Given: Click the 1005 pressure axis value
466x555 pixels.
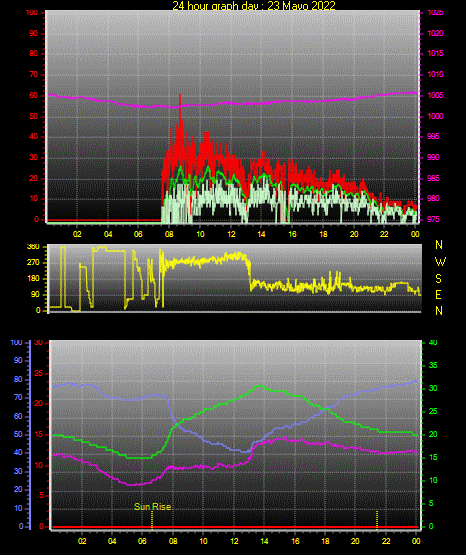Looking at the screenshot, I should pos(436,95).
